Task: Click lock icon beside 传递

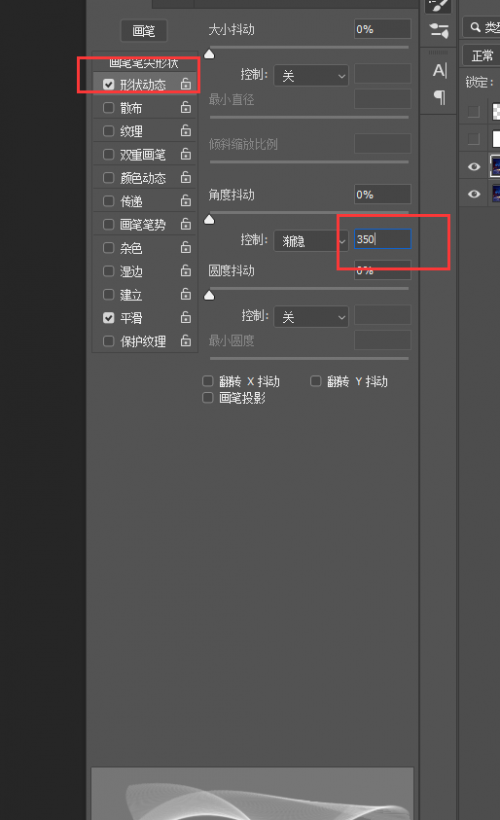Action: pos(186,201)
